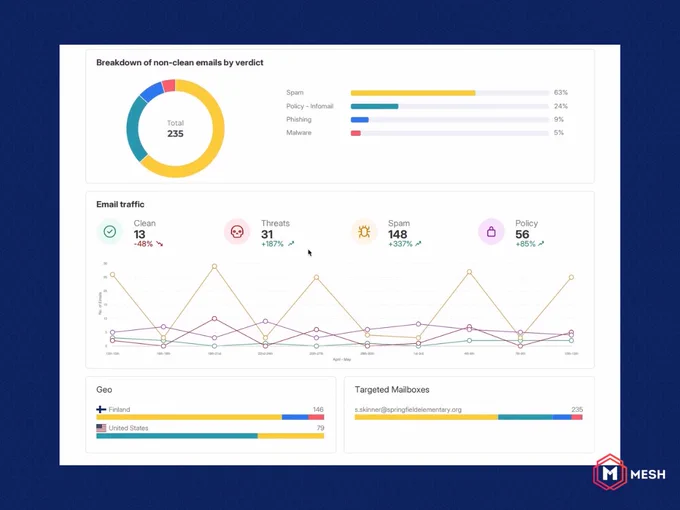Screen dimensions: 680x510
Task: Click the Policy padlock icon
Action: [491, 232]
